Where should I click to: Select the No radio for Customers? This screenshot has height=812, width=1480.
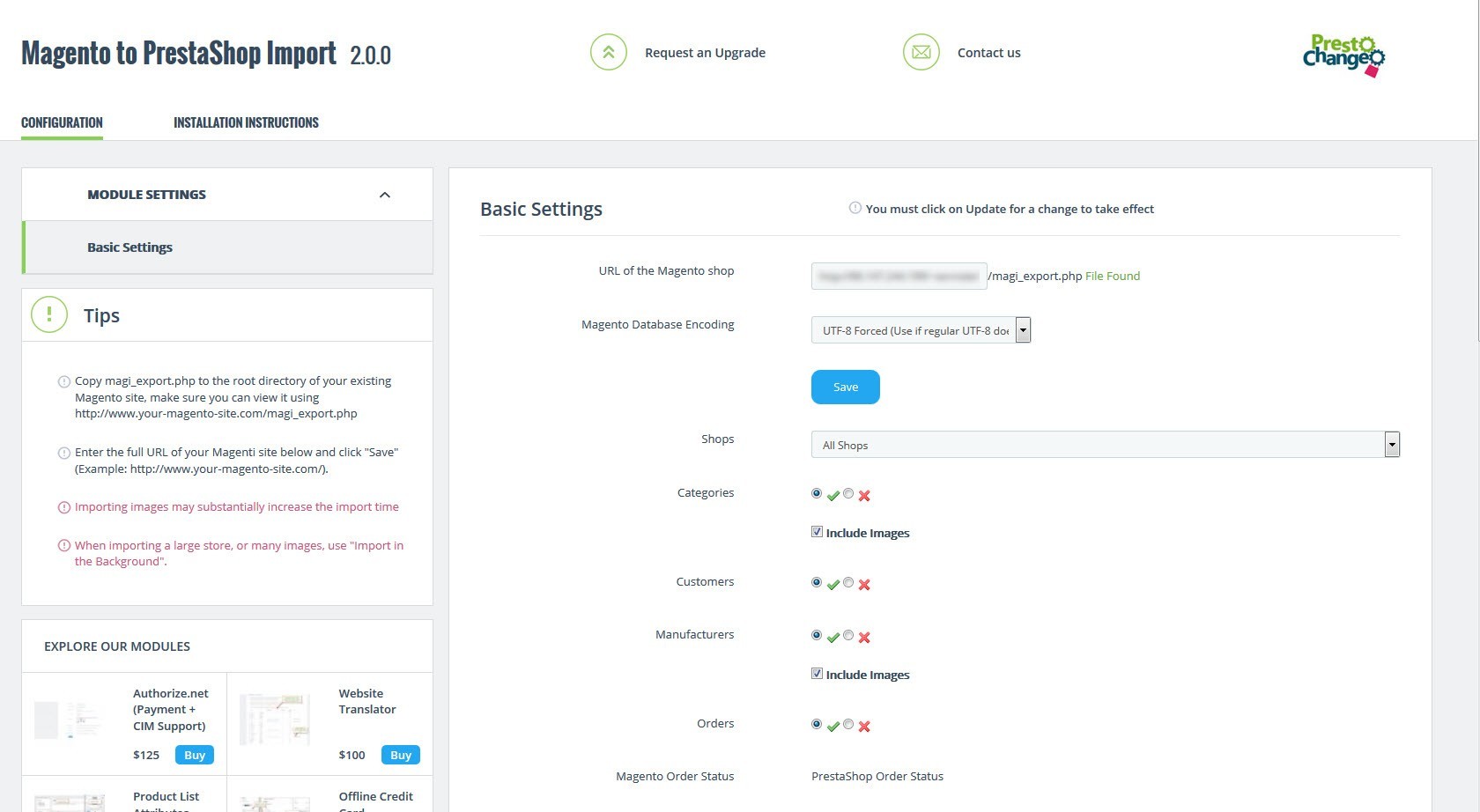tap(848, 582)
